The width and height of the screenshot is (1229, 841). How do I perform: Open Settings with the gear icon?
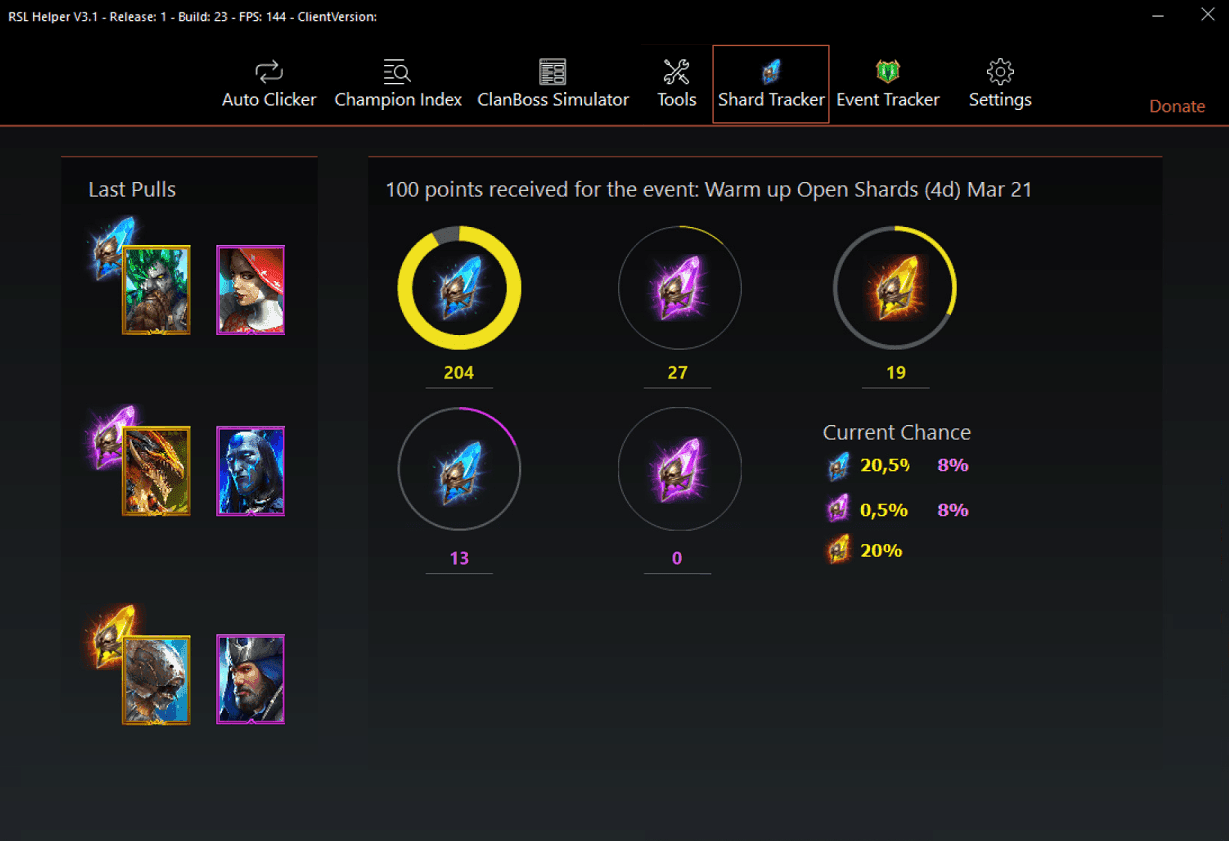[1000, 84]
